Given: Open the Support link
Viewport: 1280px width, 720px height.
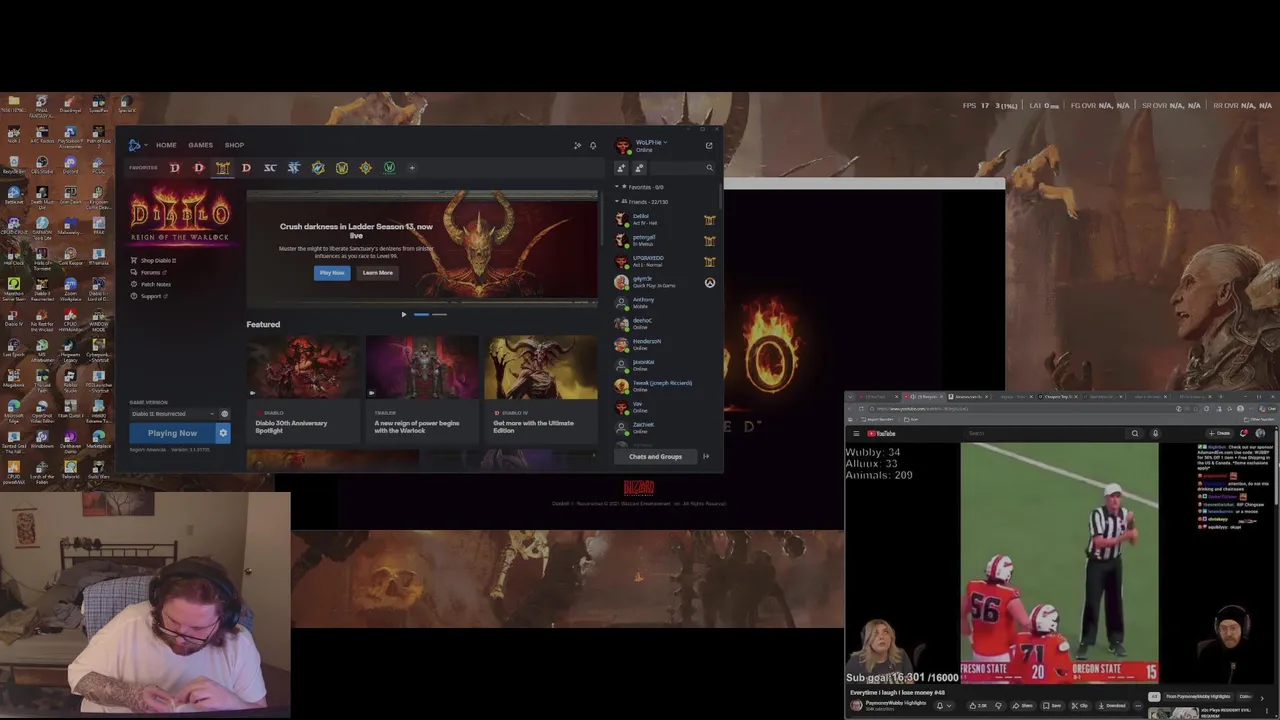Looking at the screenshot, I should point(149,296).
